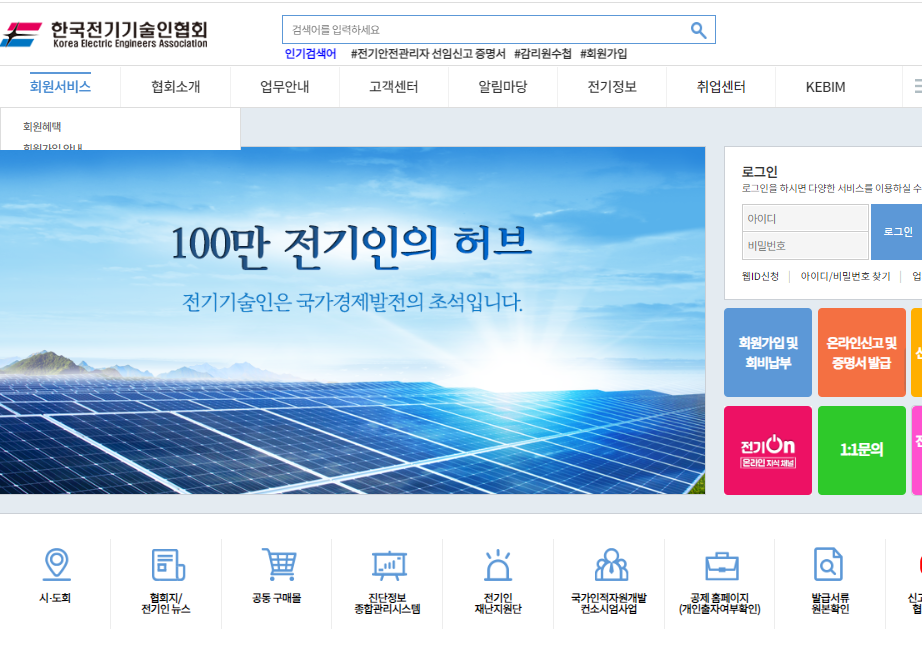This screenshot has width=922, height=651.
Task: Select 회원혜택 in the submenu
Action: [x=42, y=126]
